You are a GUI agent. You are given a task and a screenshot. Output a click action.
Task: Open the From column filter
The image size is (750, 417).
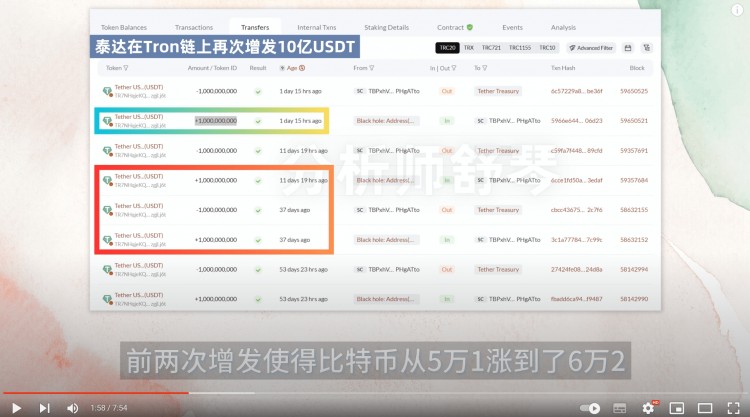(372, 68)
